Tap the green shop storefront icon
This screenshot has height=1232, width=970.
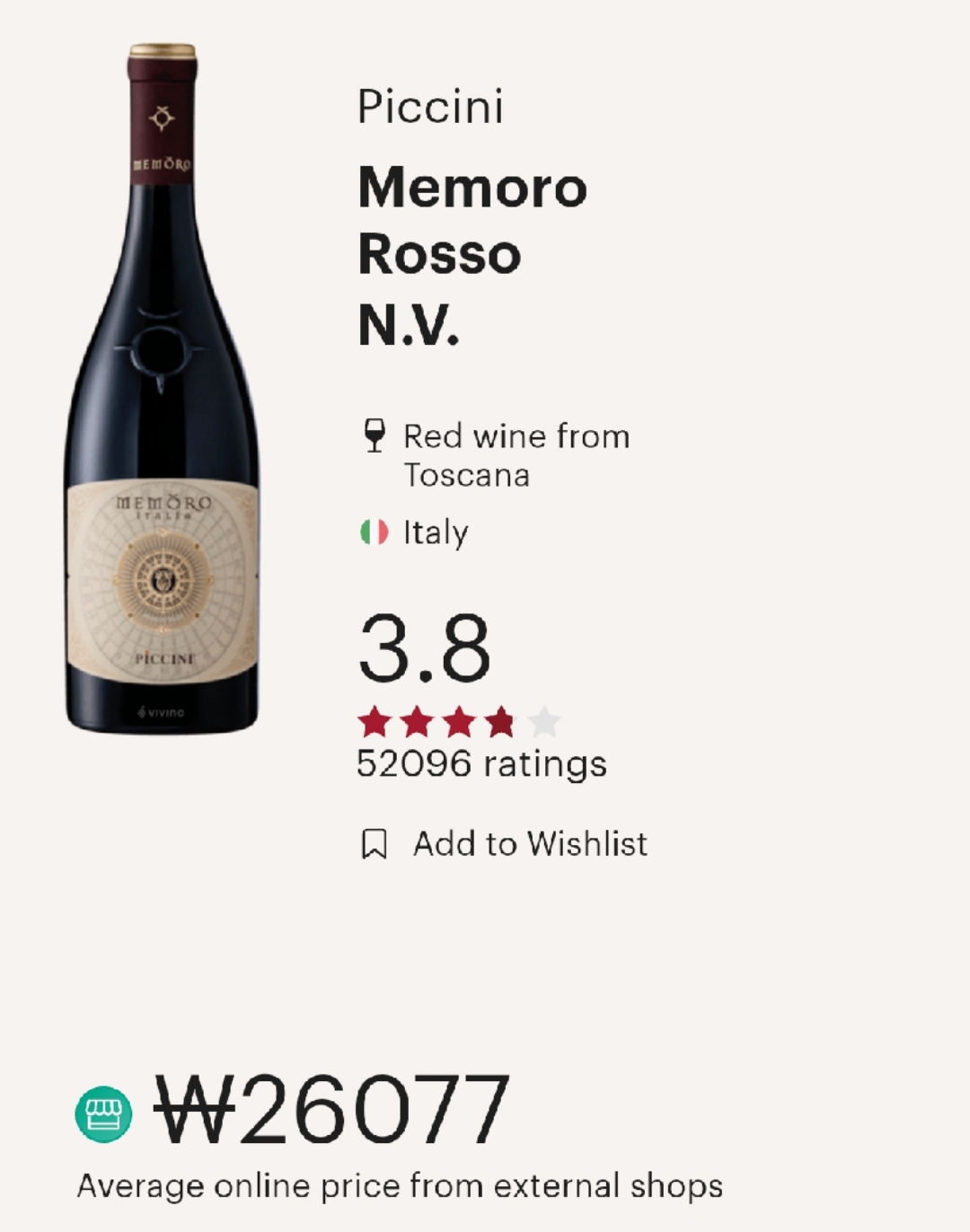103,1113
